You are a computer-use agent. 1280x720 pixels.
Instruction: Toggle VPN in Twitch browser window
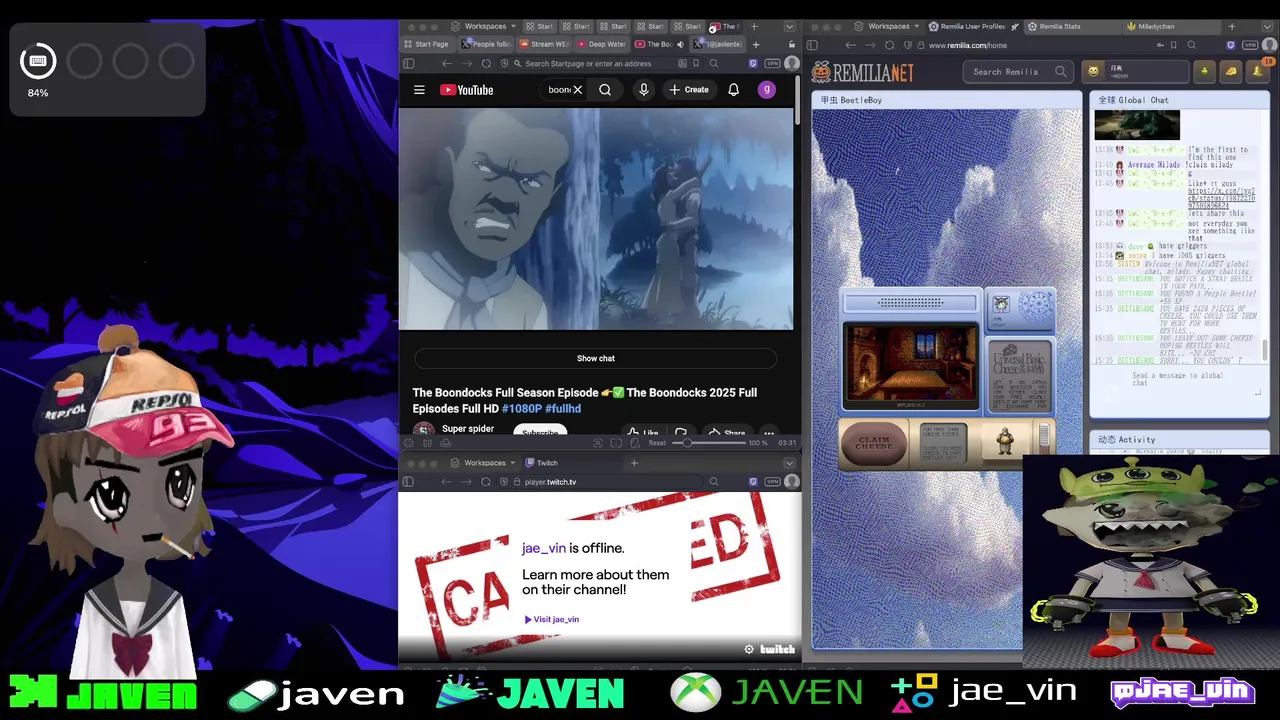tap(772, 482)
